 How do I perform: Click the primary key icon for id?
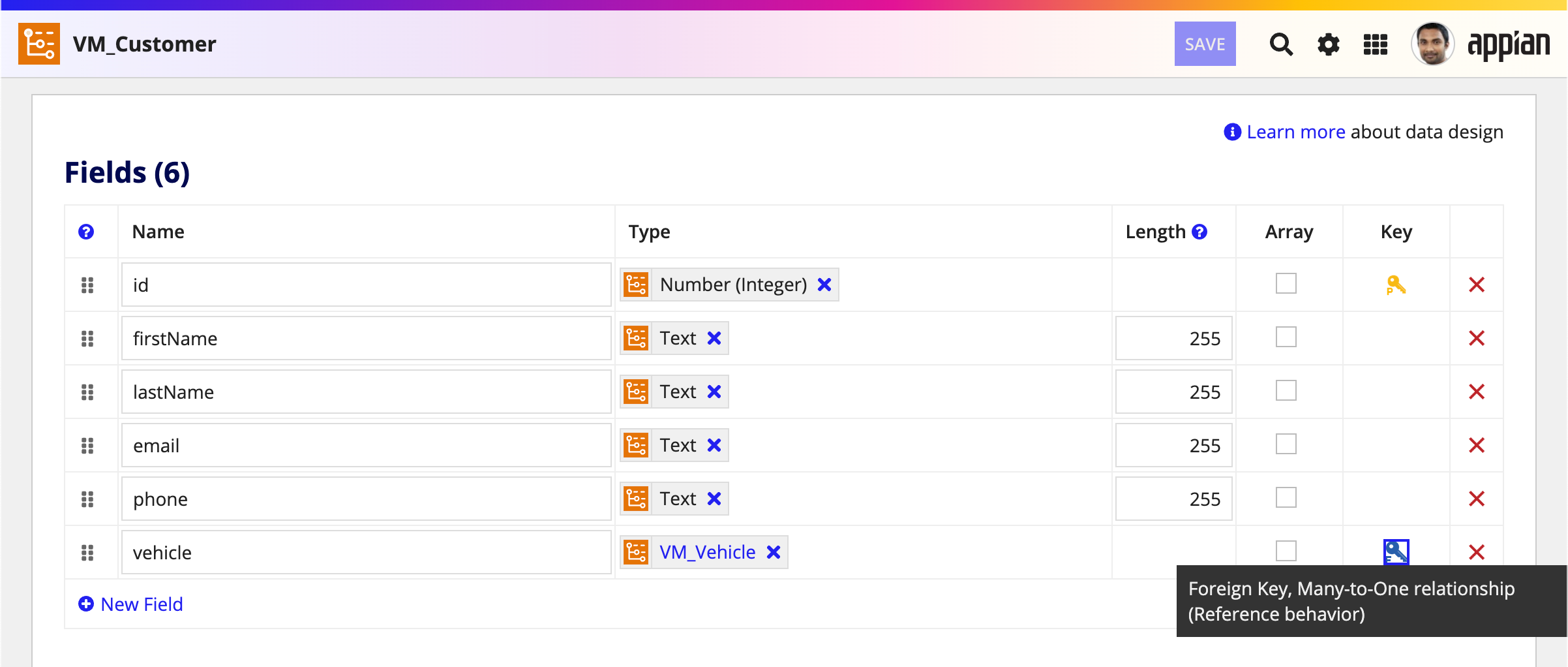1396,285
